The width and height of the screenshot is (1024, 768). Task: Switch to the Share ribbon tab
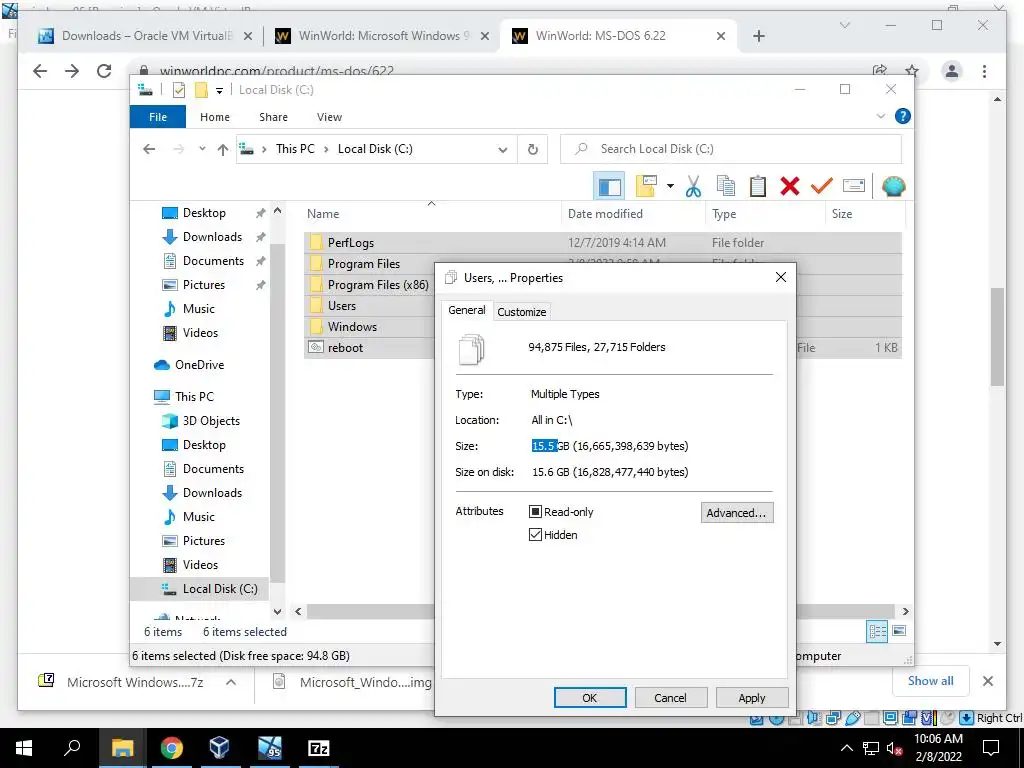click(x=273, y=117)
